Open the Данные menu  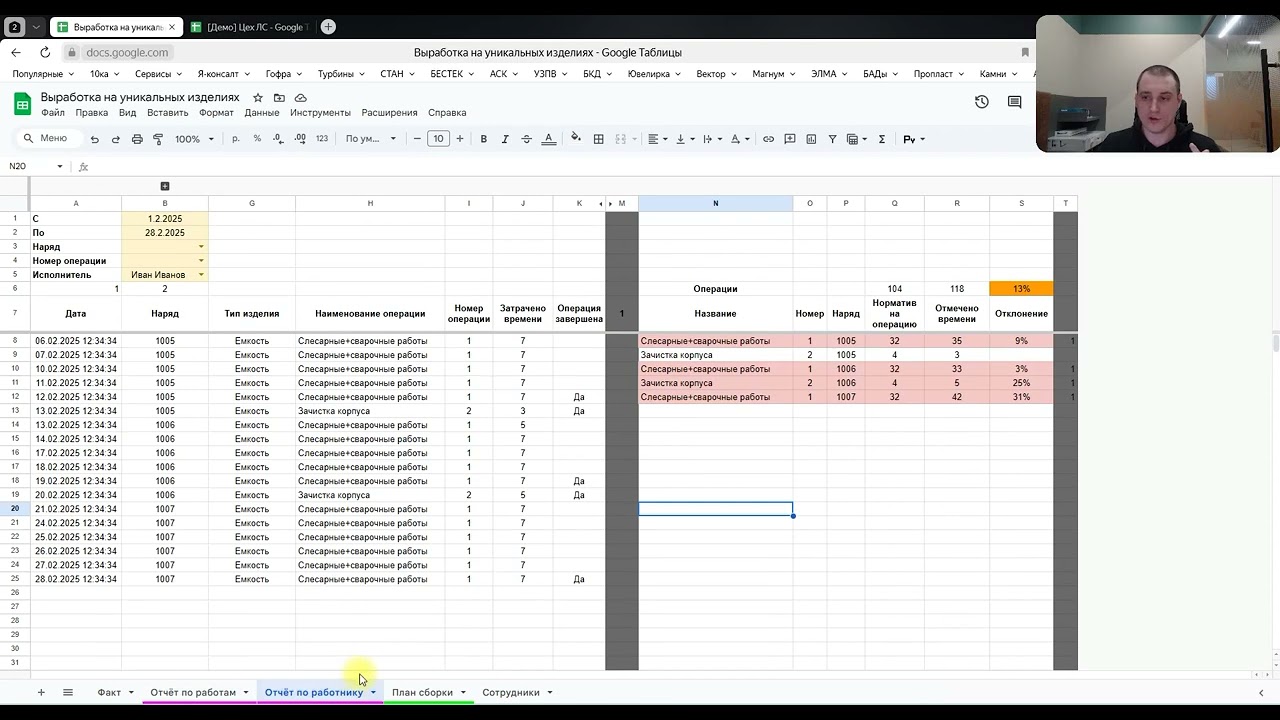click(x=262, y=113)
